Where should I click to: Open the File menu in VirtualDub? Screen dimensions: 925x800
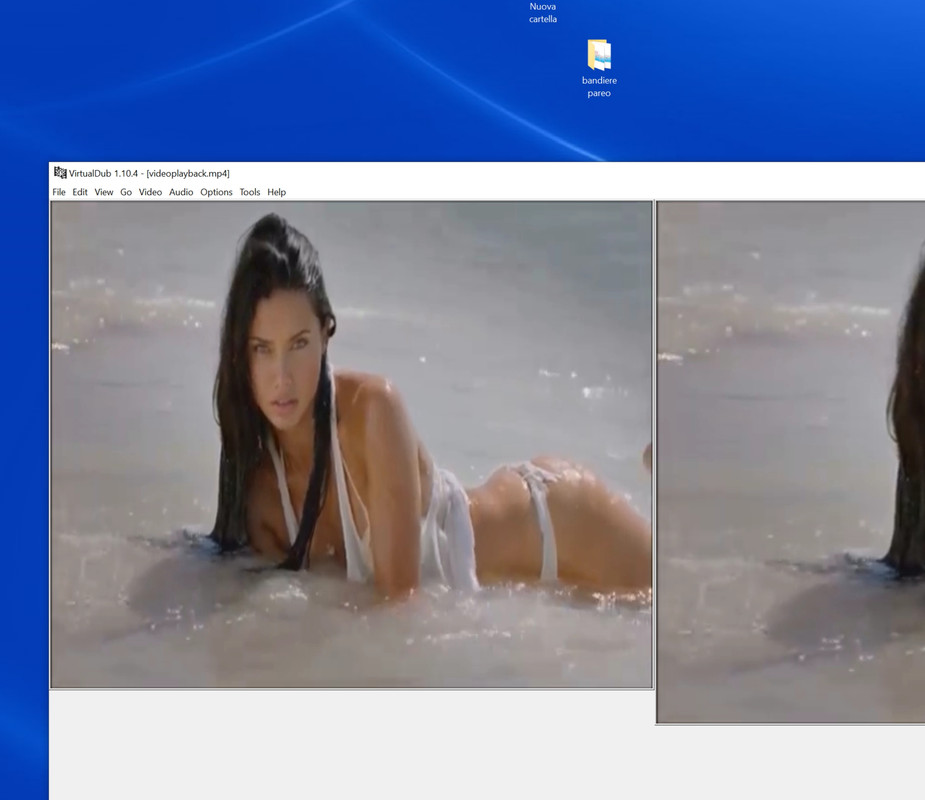click(59, 192)
